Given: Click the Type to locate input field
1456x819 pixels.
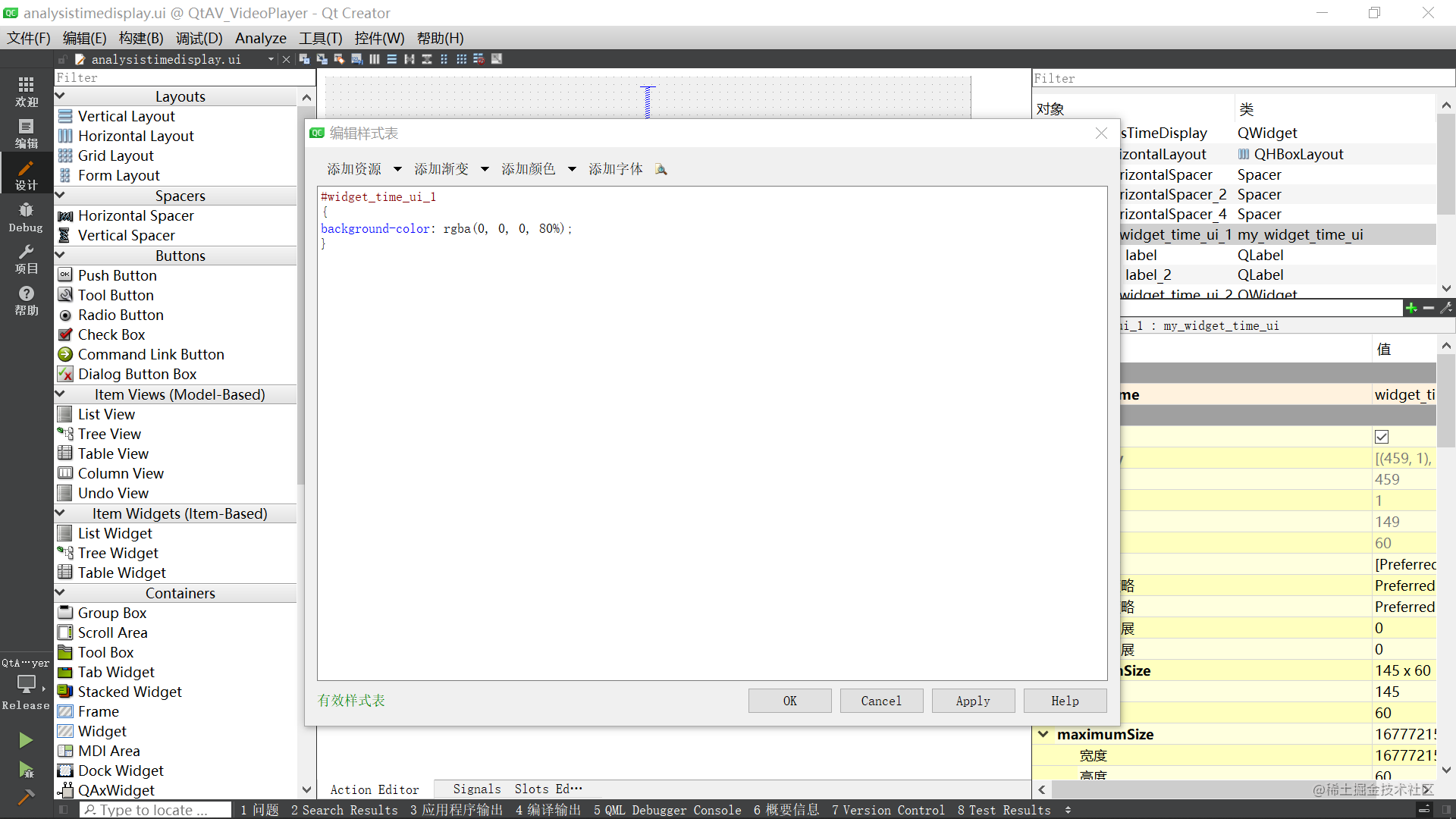Looking at the screenshot, I should coord(155,810).
